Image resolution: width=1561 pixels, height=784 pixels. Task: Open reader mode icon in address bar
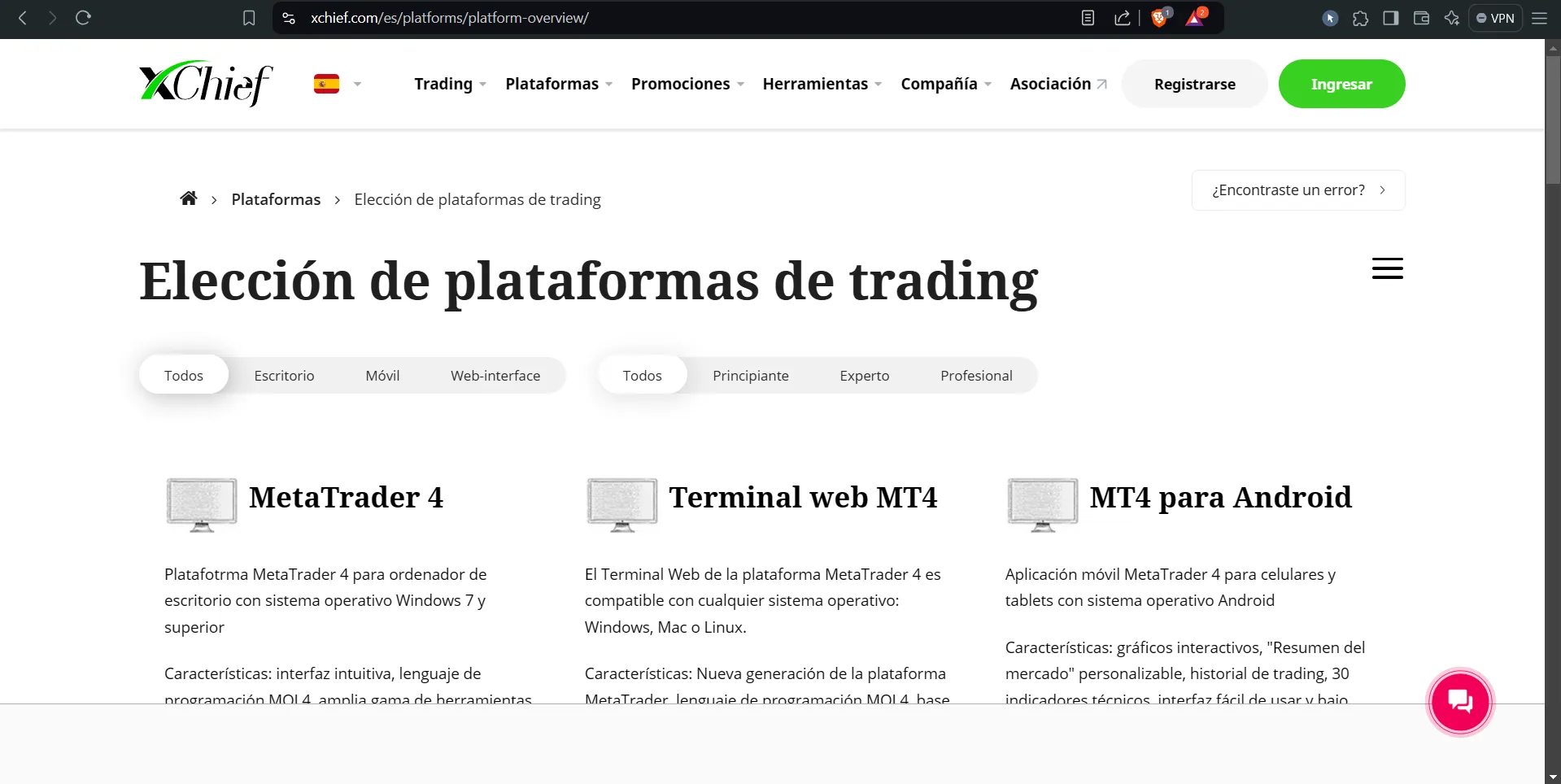[x=1088, y=18]
